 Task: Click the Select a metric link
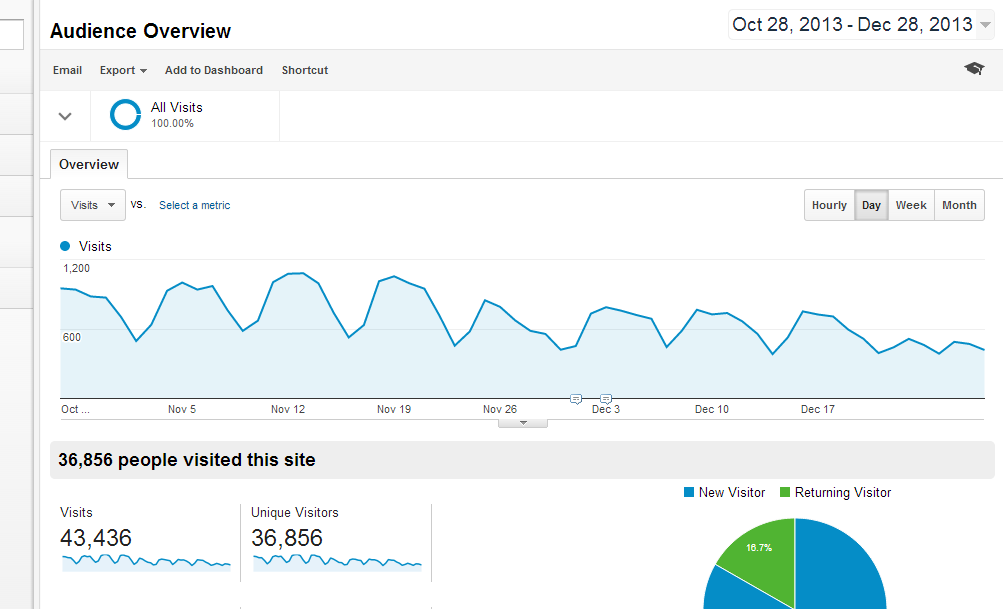[x=194, y=205]
